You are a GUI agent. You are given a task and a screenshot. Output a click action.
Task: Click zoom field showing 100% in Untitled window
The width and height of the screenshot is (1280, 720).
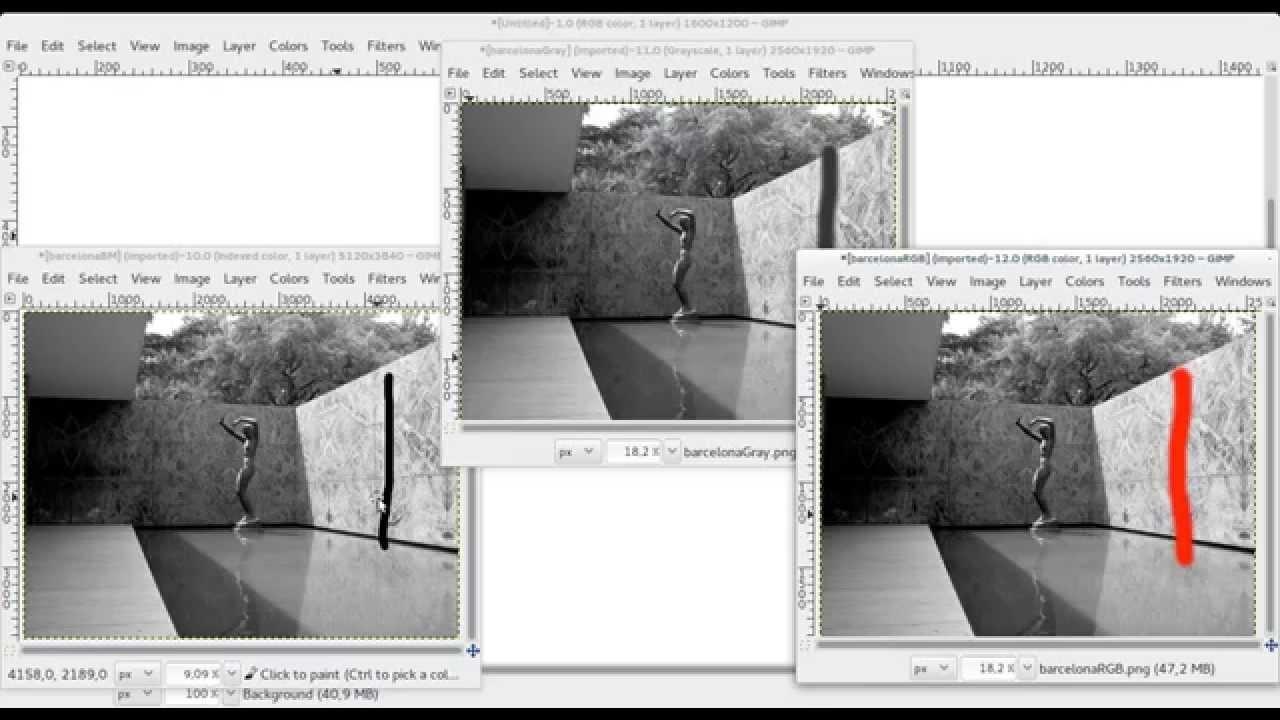(x=193, y=694)
